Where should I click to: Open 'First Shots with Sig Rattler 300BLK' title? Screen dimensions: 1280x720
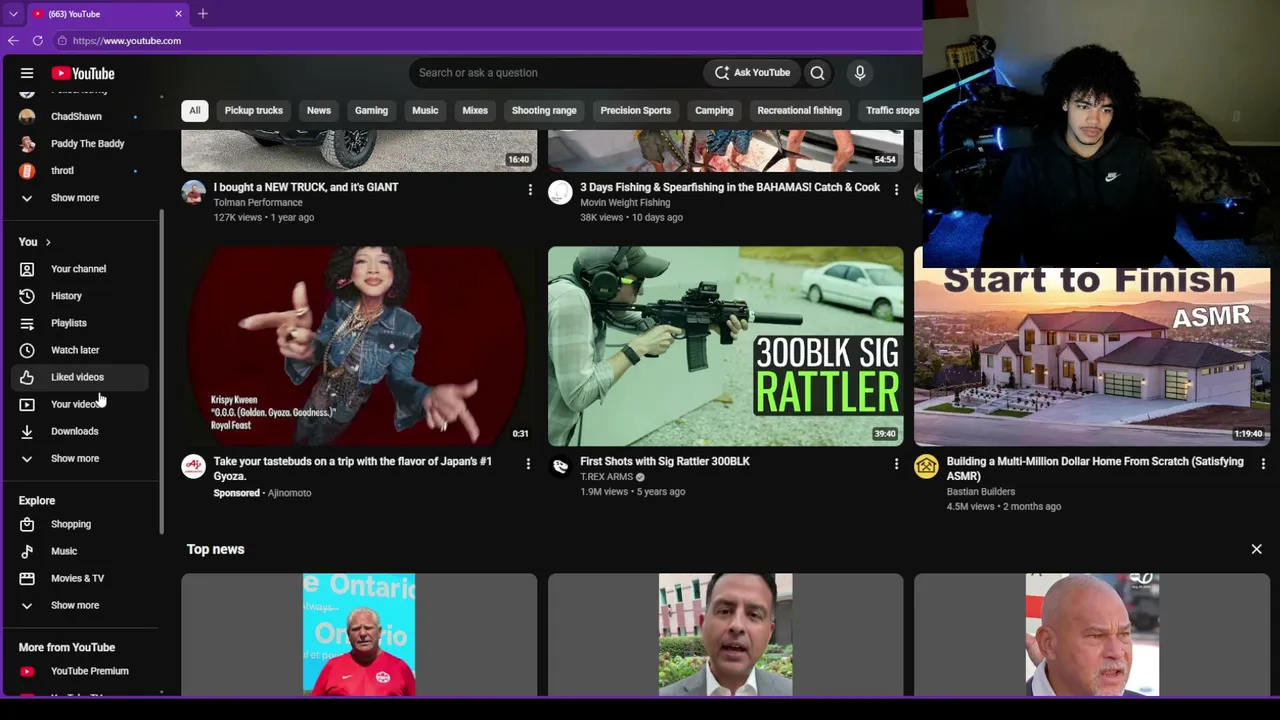(665, 461)
